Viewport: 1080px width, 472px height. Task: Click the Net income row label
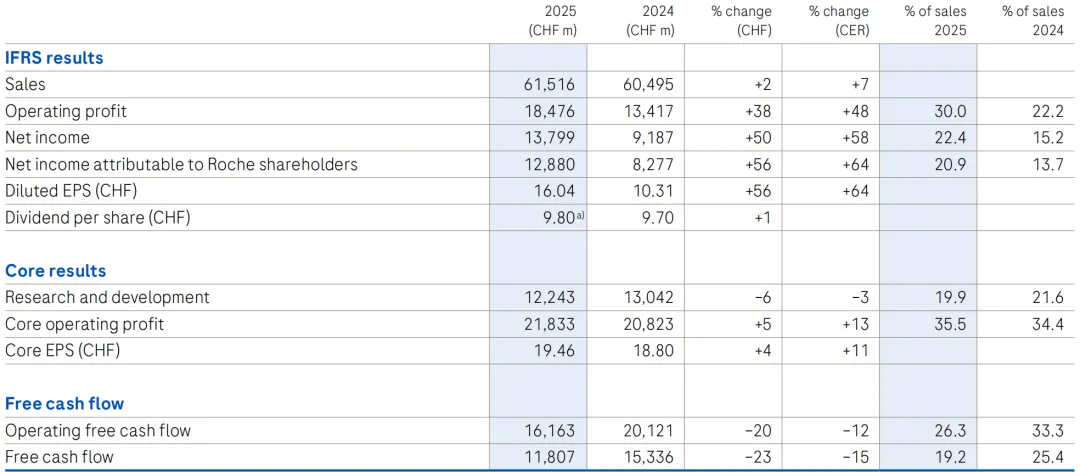[47, 138]
